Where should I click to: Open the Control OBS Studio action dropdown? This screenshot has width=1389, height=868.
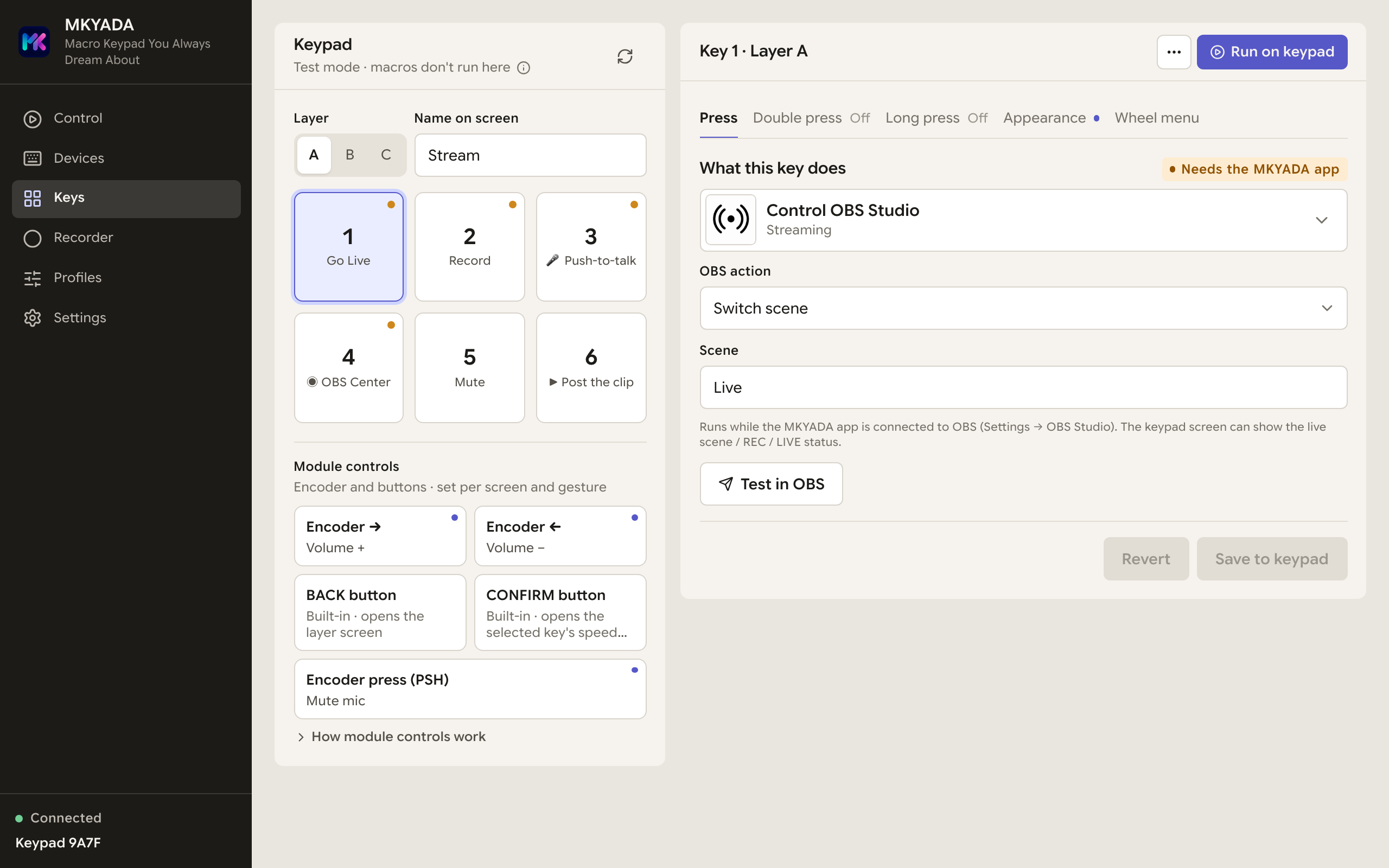tap(1023, 220)
